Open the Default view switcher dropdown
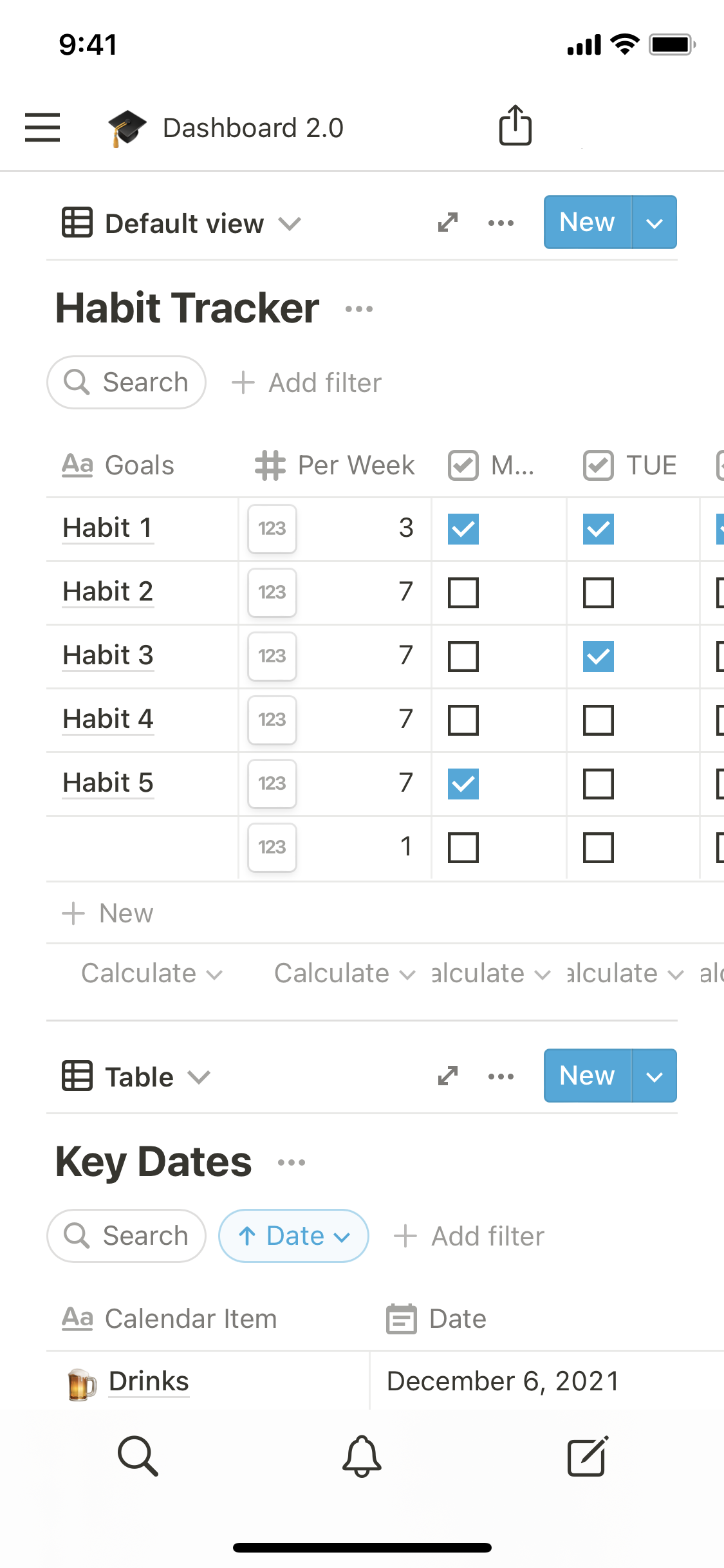The height and width of the screenshot is (1568, 724). coord(182,223)
